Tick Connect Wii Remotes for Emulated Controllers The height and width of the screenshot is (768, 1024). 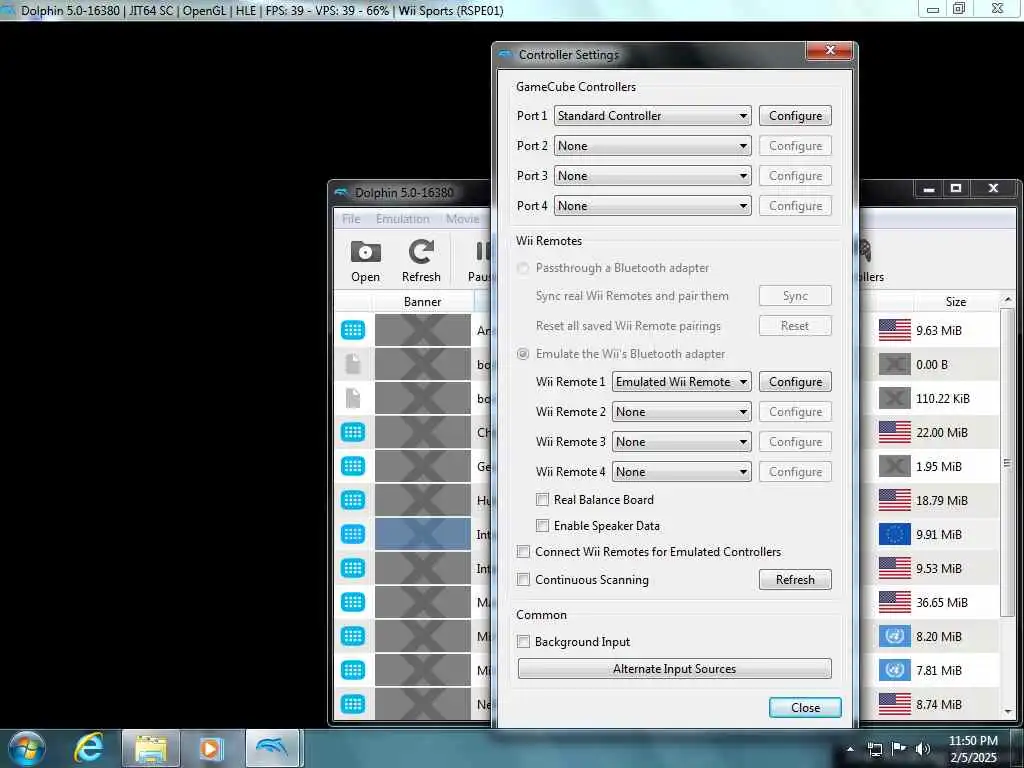coord(523,552)
